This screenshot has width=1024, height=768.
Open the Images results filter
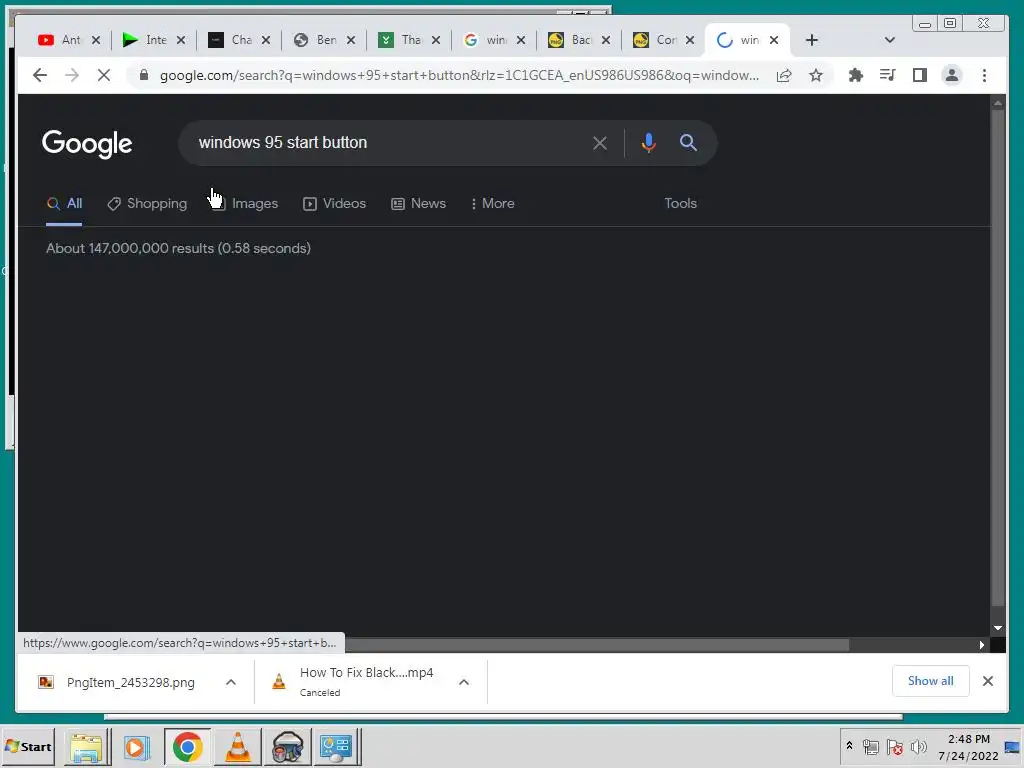point(245,204)
